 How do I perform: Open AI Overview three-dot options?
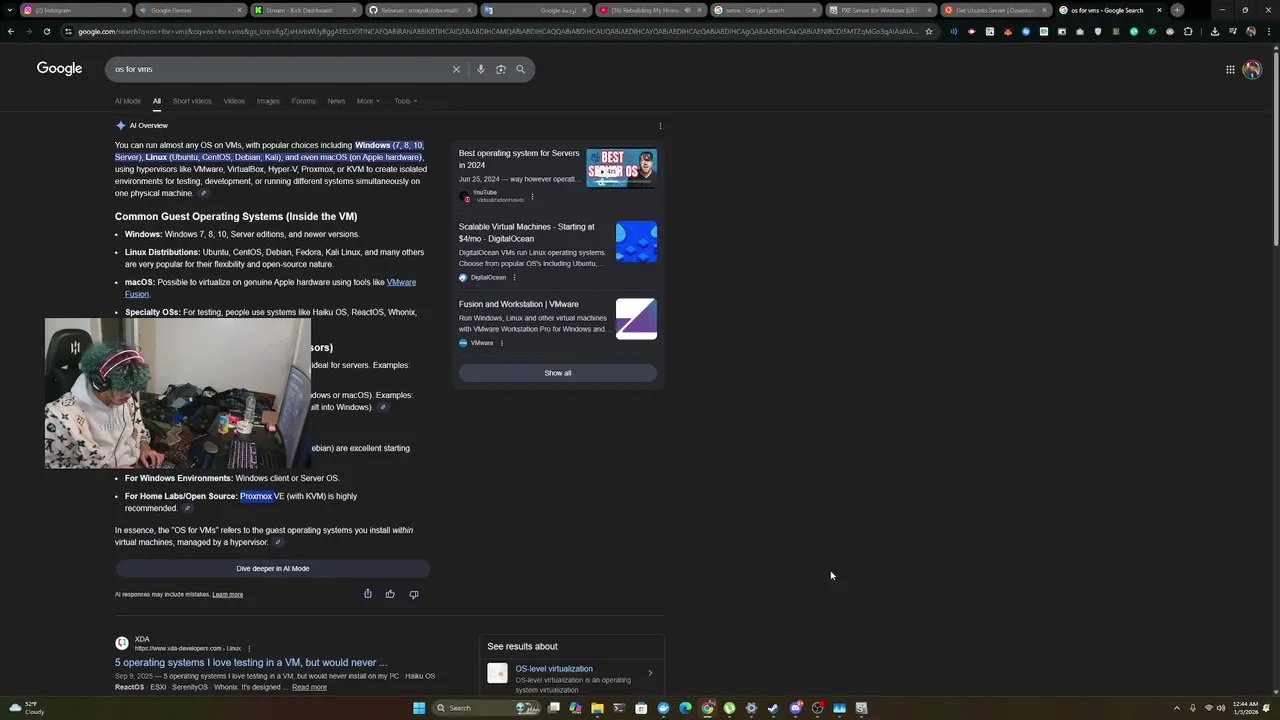pos(660,126)
